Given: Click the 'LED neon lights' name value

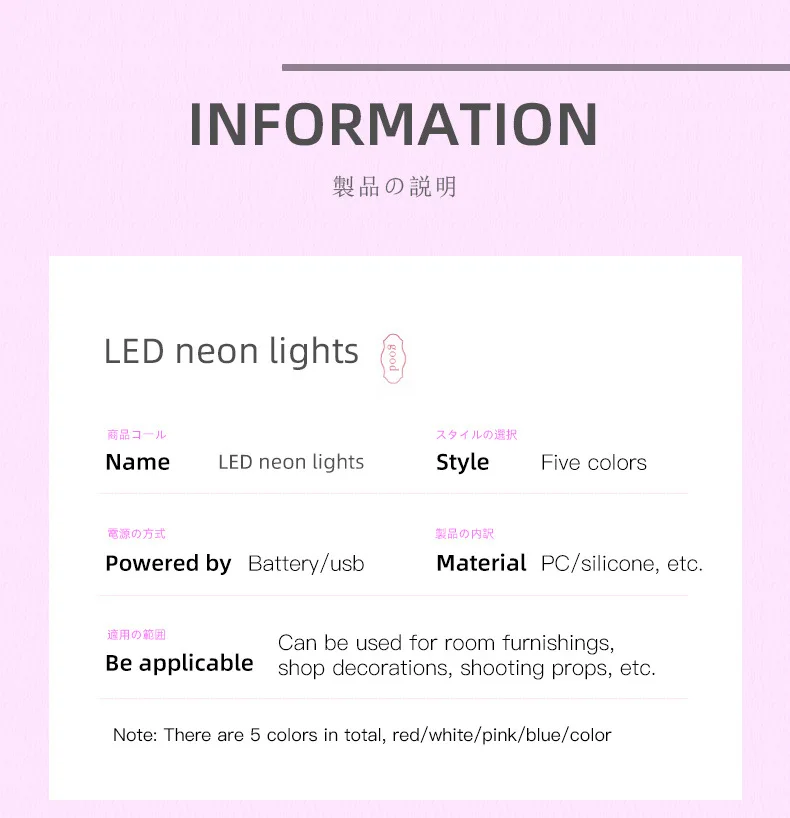Looking at the screenshot, I should pyautogui.click(x=291, y=462).
